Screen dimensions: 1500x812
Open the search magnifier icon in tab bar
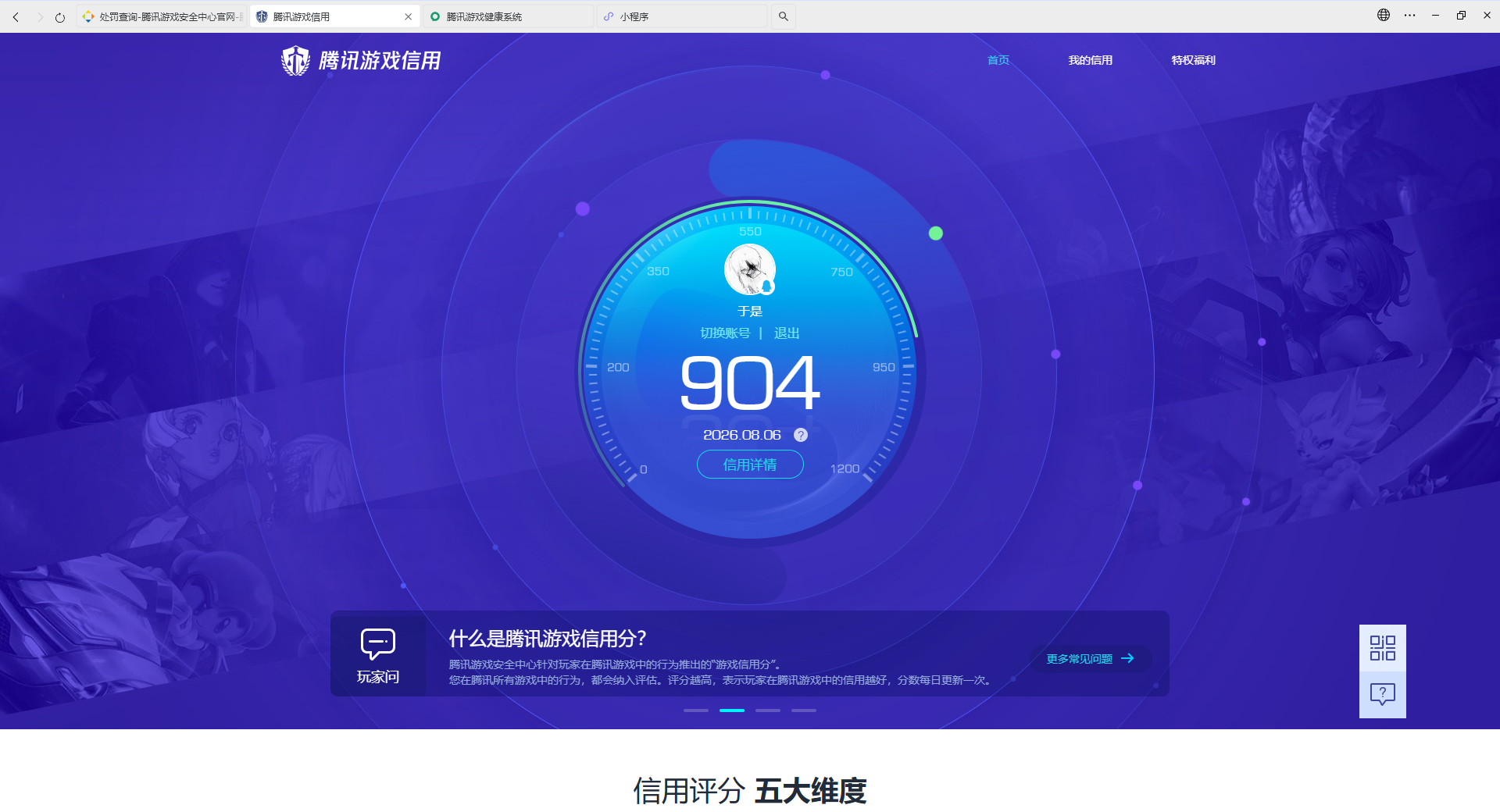[783, 16]
